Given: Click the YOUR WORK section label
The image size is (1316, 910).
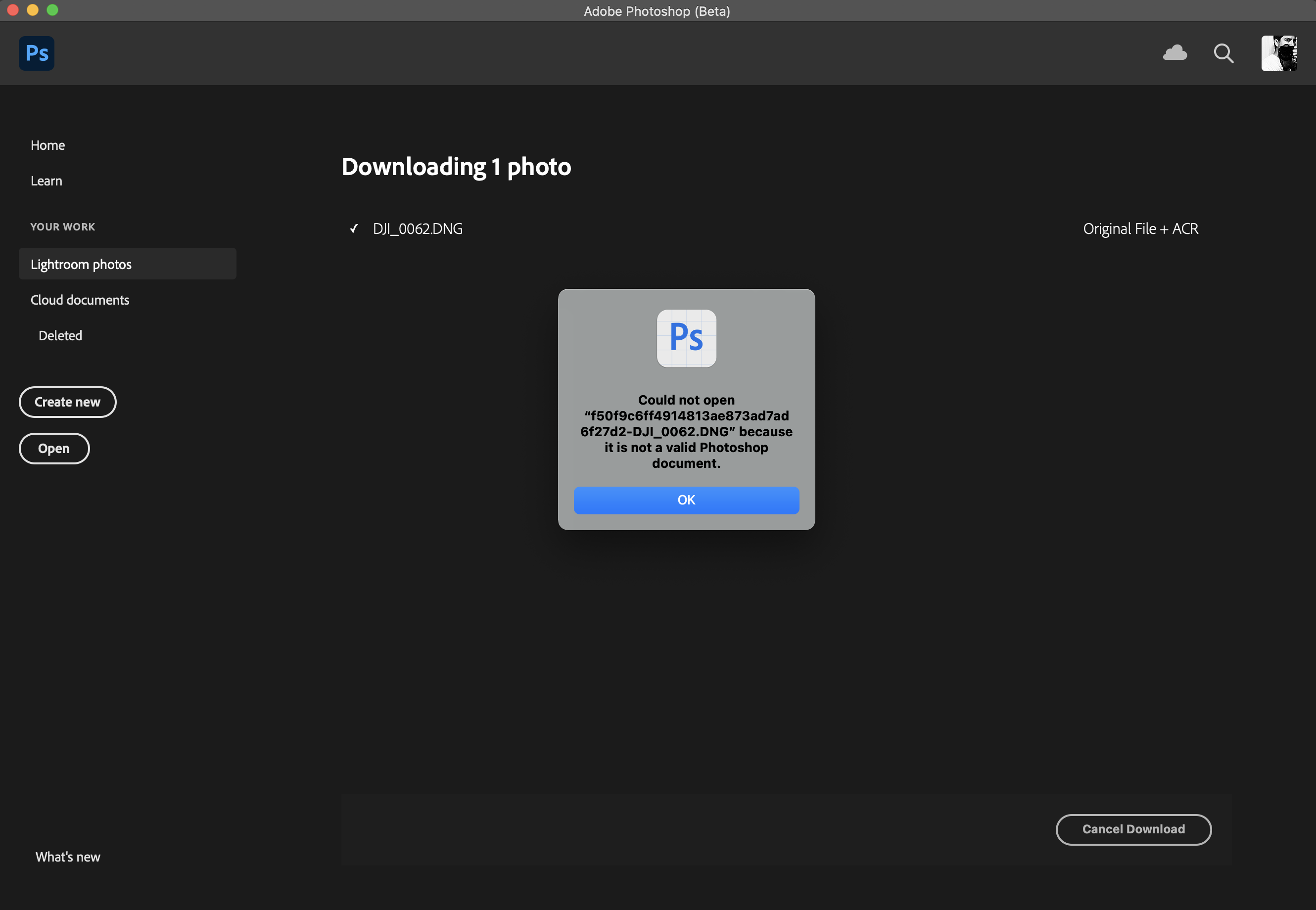Looking at the screenshot, I should (x=63, y=227).
